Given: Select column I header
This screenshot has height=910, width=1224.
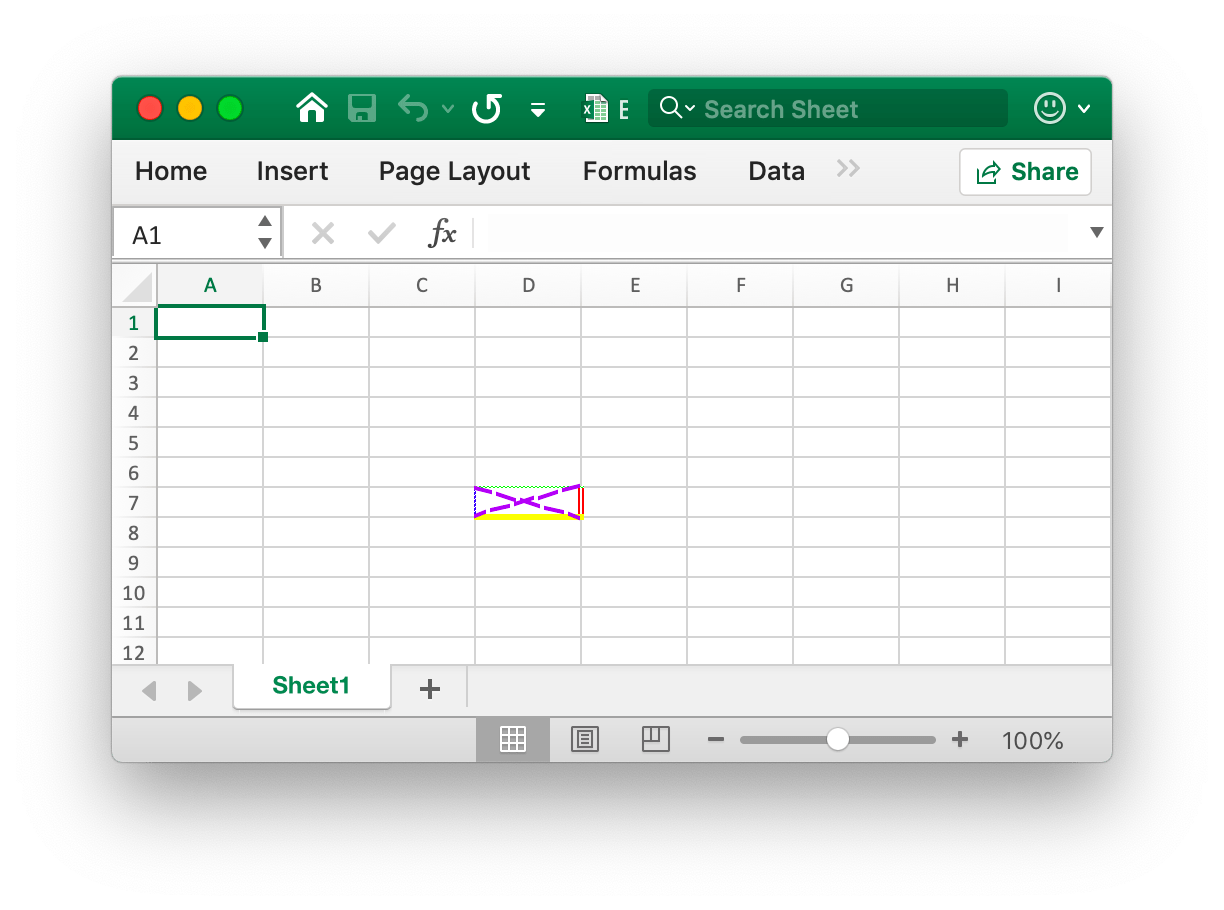Looking at the screenshot, I should [1058, 285].
